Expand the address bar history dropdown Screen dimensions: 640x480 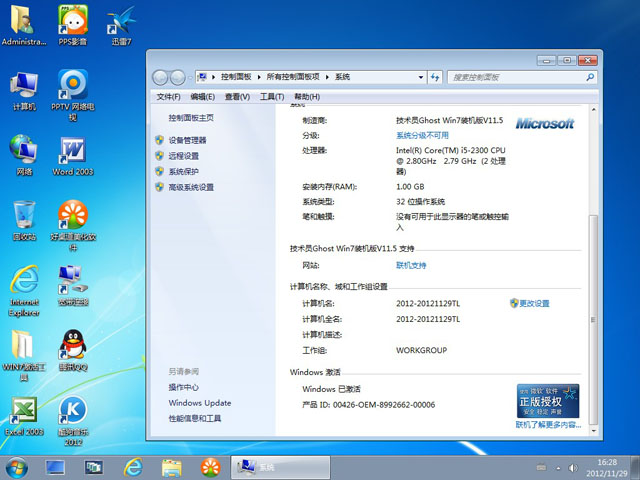point(421,77)
